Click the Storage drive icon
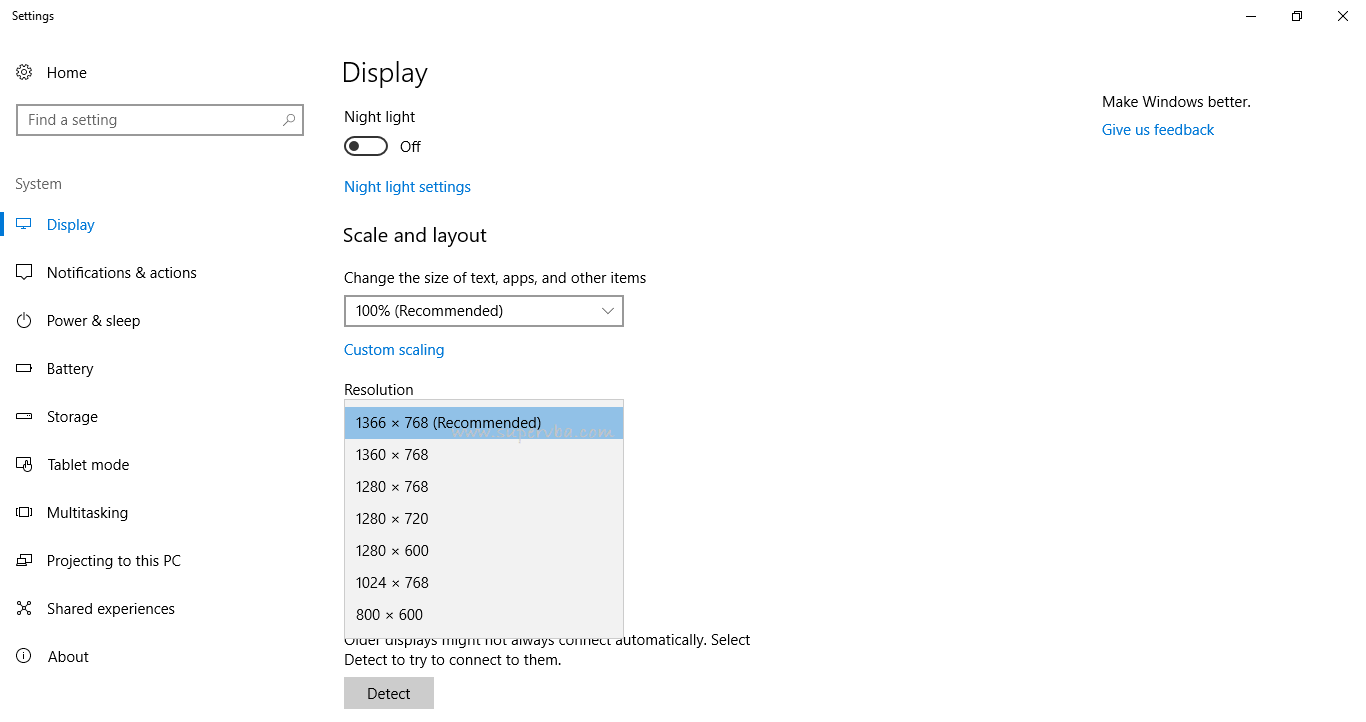The image size is (1366, 722). 24,417
